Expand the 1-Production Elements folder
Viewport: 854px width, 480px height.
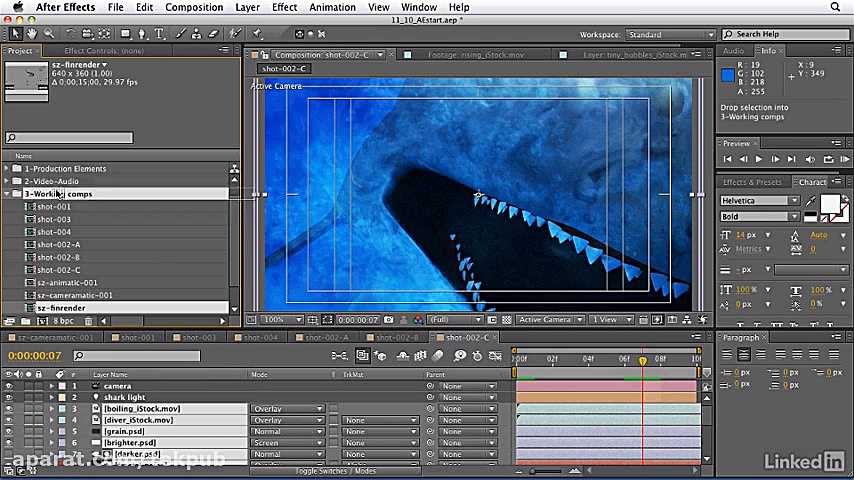point(7,168)
